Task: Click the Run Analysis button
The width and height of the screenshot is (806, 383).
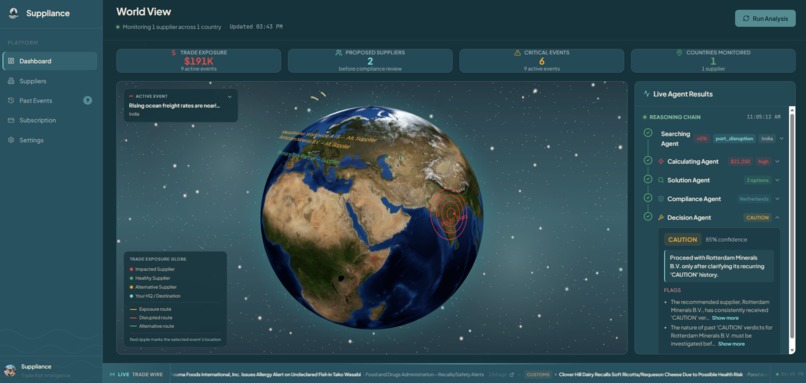Action: pyautogui.click(x=765, y=19)
